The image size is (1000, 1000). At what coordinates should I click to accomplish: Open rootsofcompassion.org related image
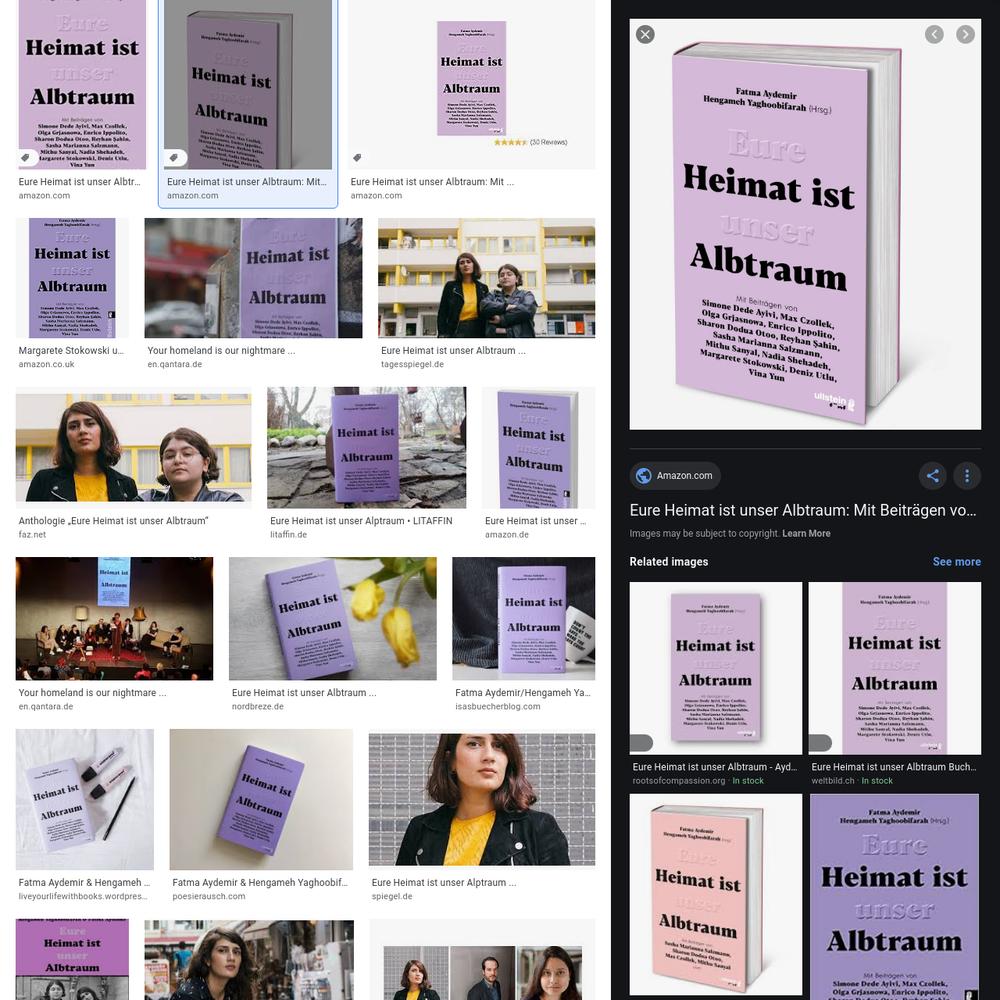pos(716,668)
